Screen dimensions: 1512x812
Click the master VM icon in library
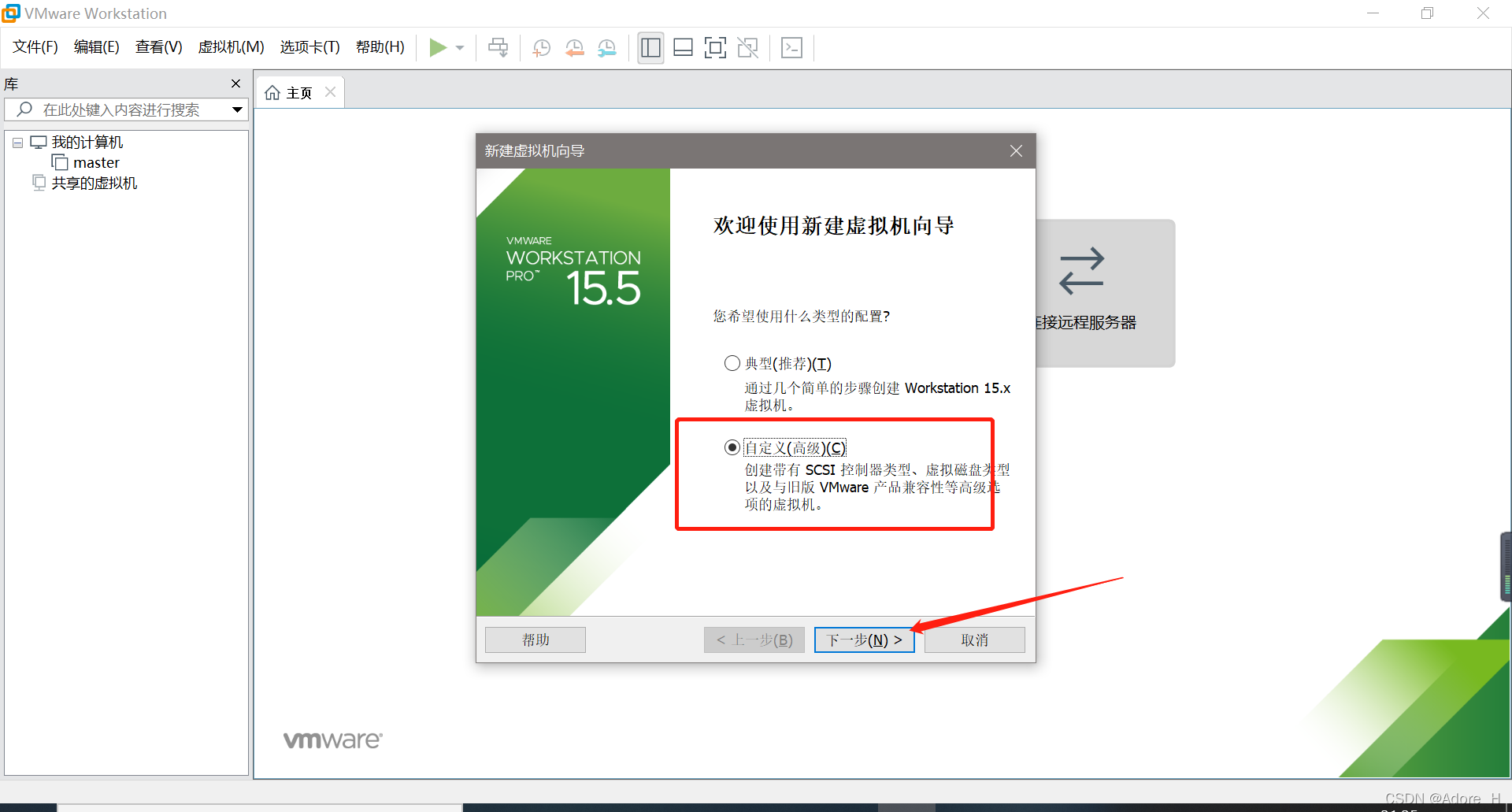(60, 162)
